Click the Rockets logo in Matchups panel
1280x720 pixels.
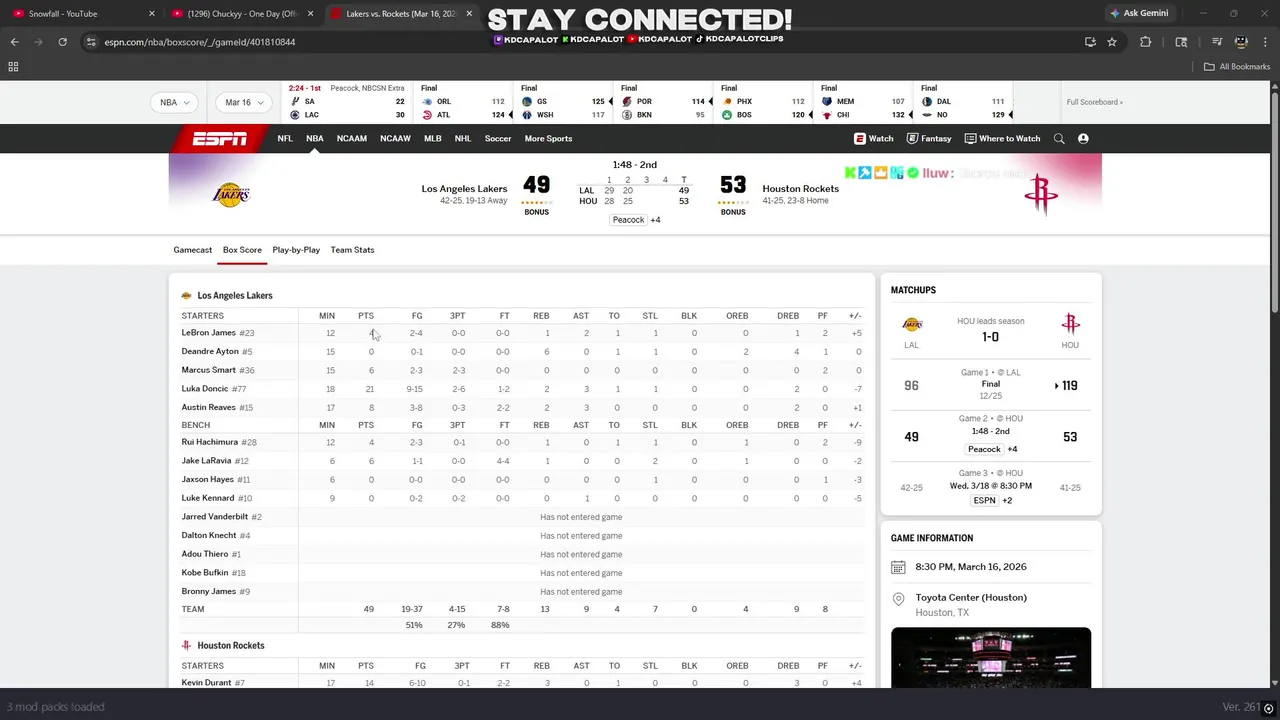(x=1070, y=324)
